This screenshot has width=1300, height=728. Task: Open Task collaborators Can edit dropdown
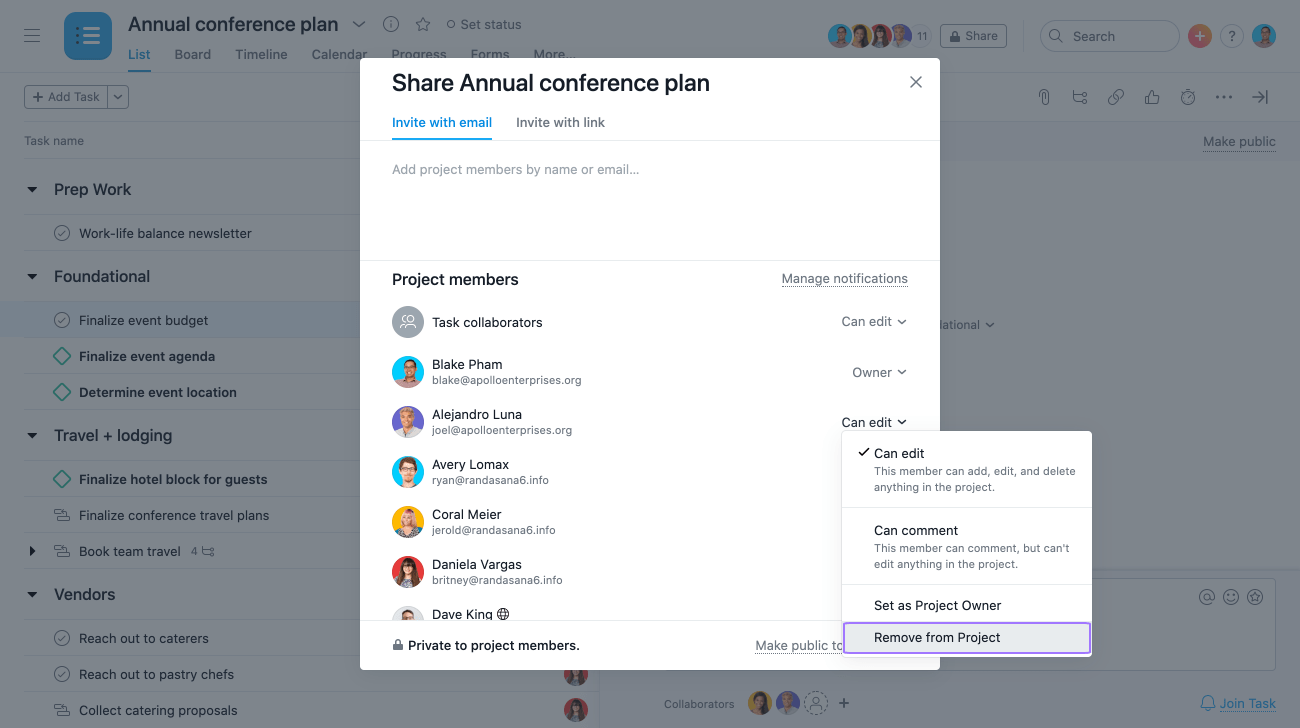pyautogui.click(x=874, y=322)
